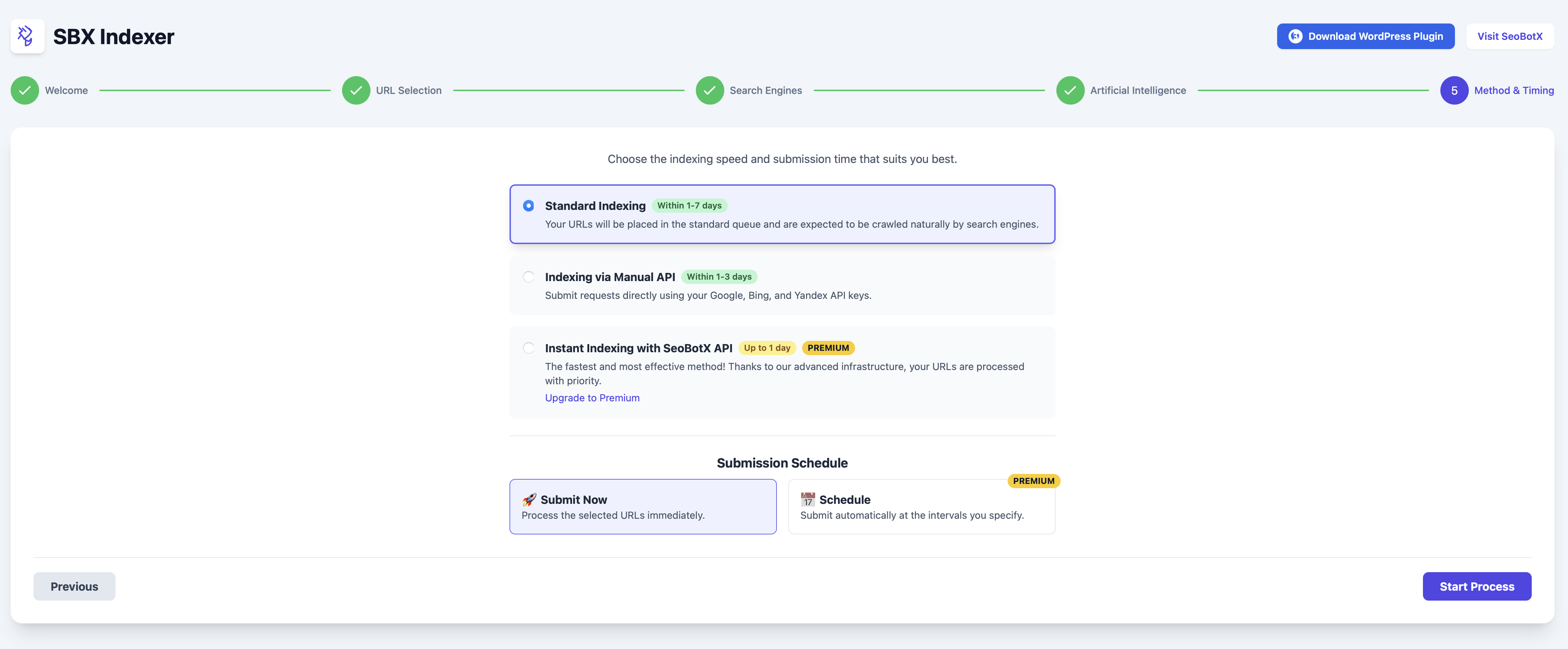
Task: Click the PREMIUM badge on Schedule card
Action: pos(1034,481)
